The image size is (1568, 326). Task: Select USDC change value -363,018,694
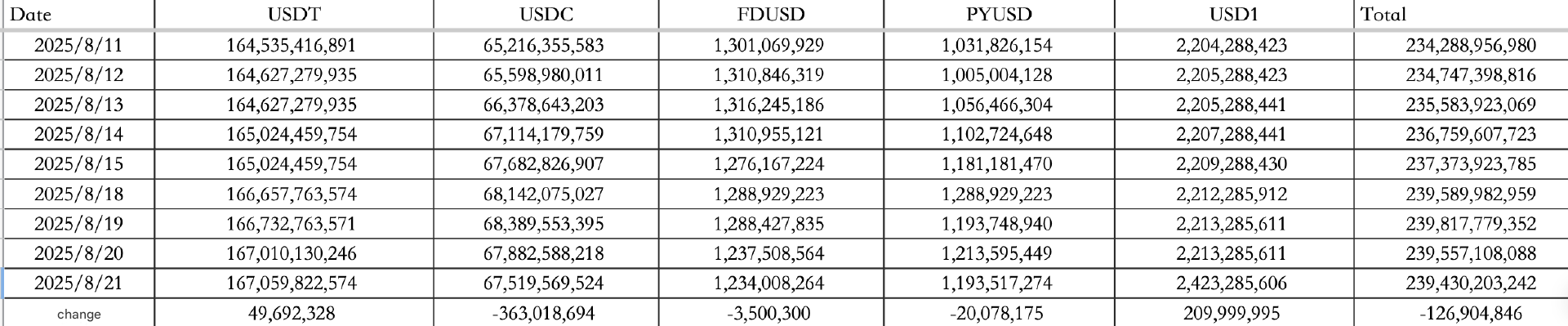click(546, 313)
